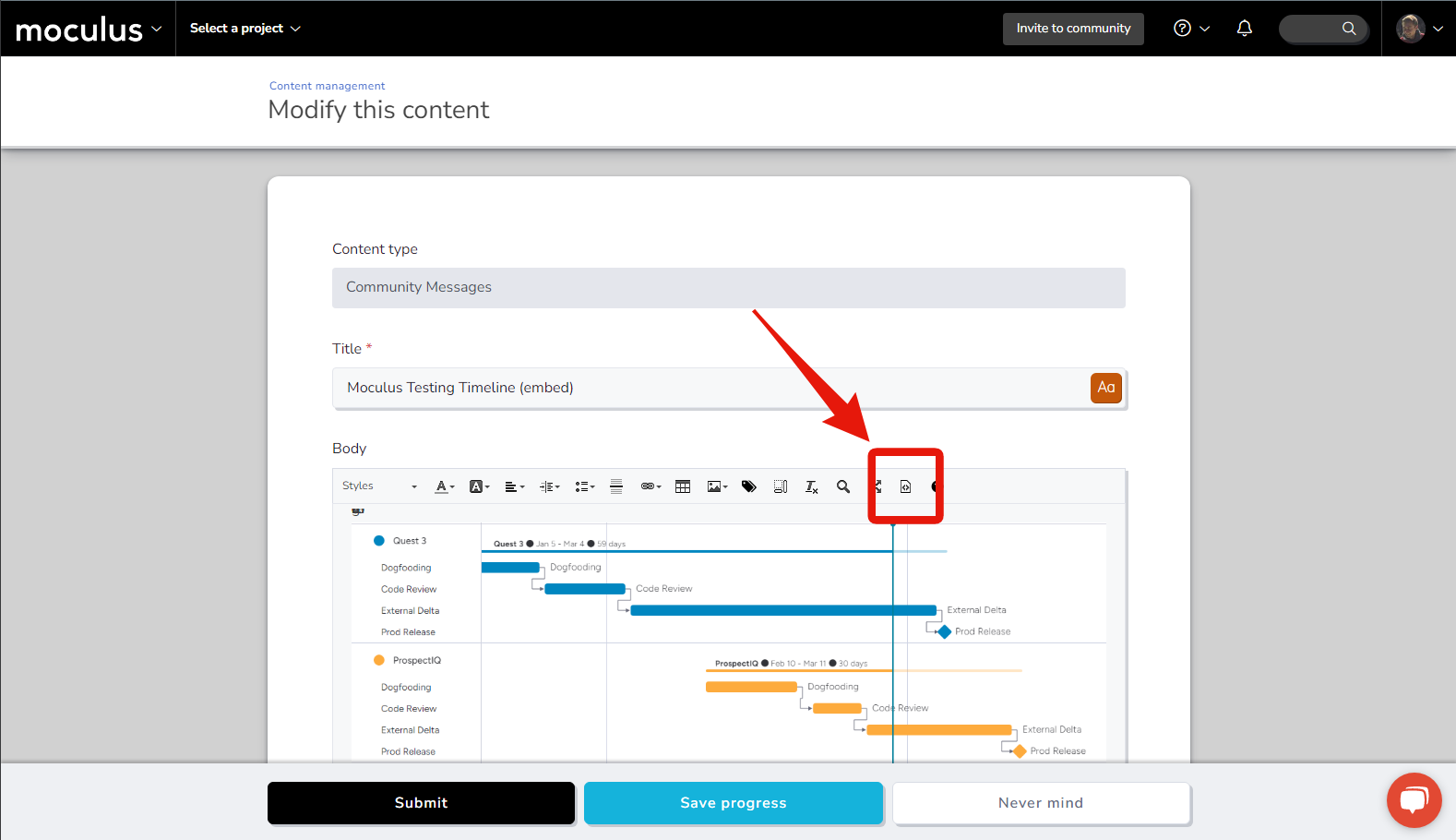Screen dimensions: 1456x840
Task: Click the moculus logo
Action: click(x=79, y=30)
